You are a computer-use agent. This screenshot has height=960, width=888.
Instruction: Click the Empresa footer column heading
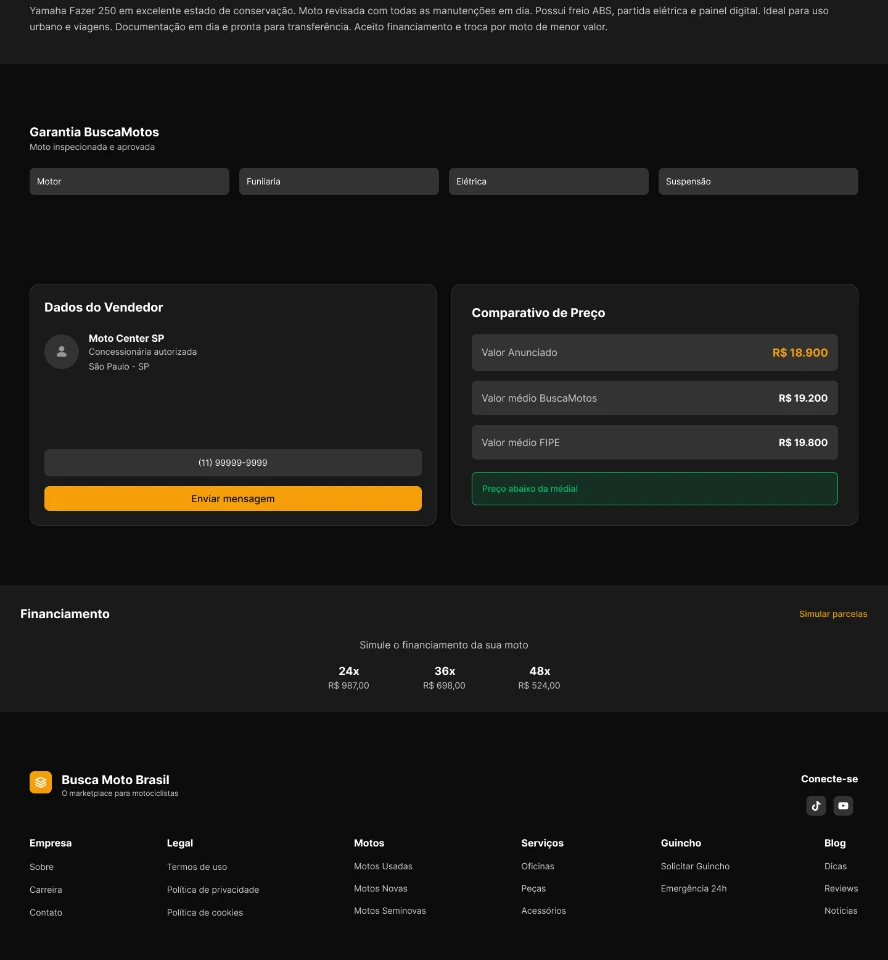(50, 843)
